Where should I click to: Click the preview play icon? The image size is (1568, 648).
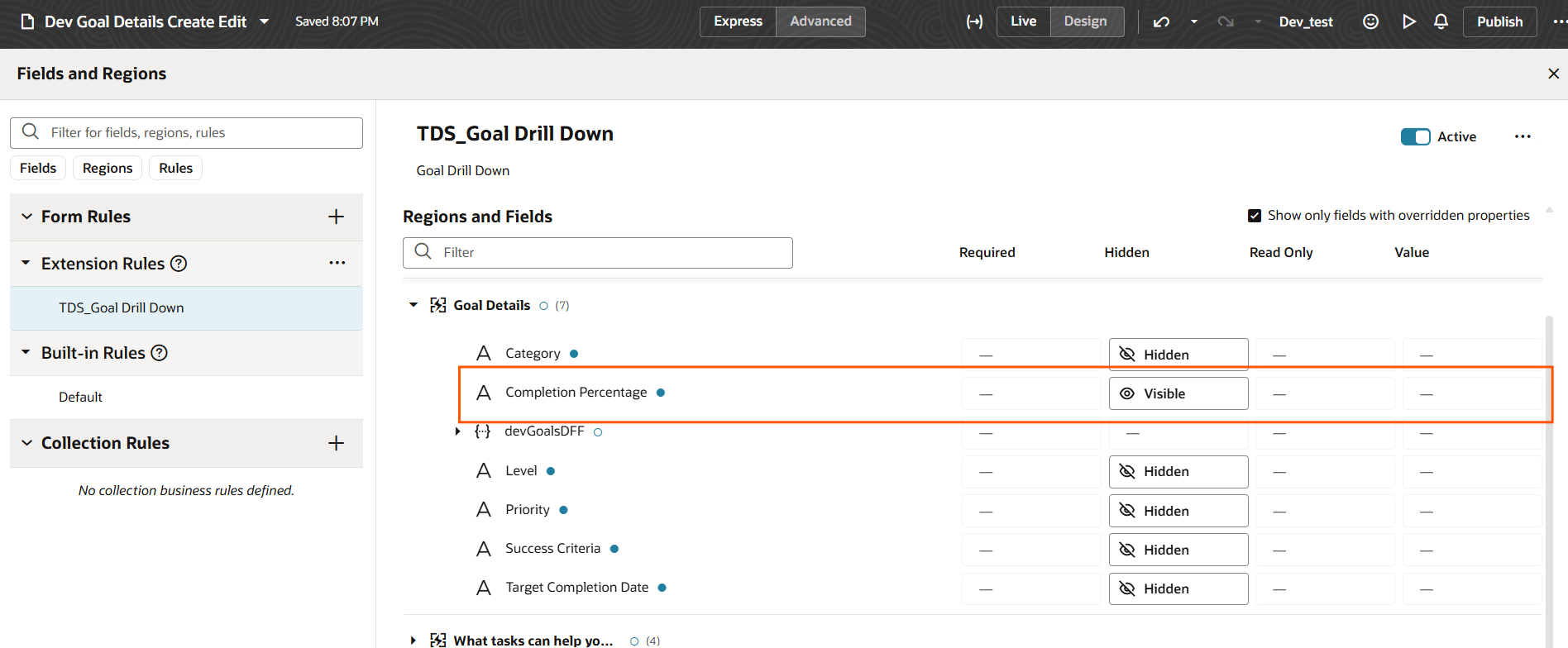click(x=1408, y=21)
